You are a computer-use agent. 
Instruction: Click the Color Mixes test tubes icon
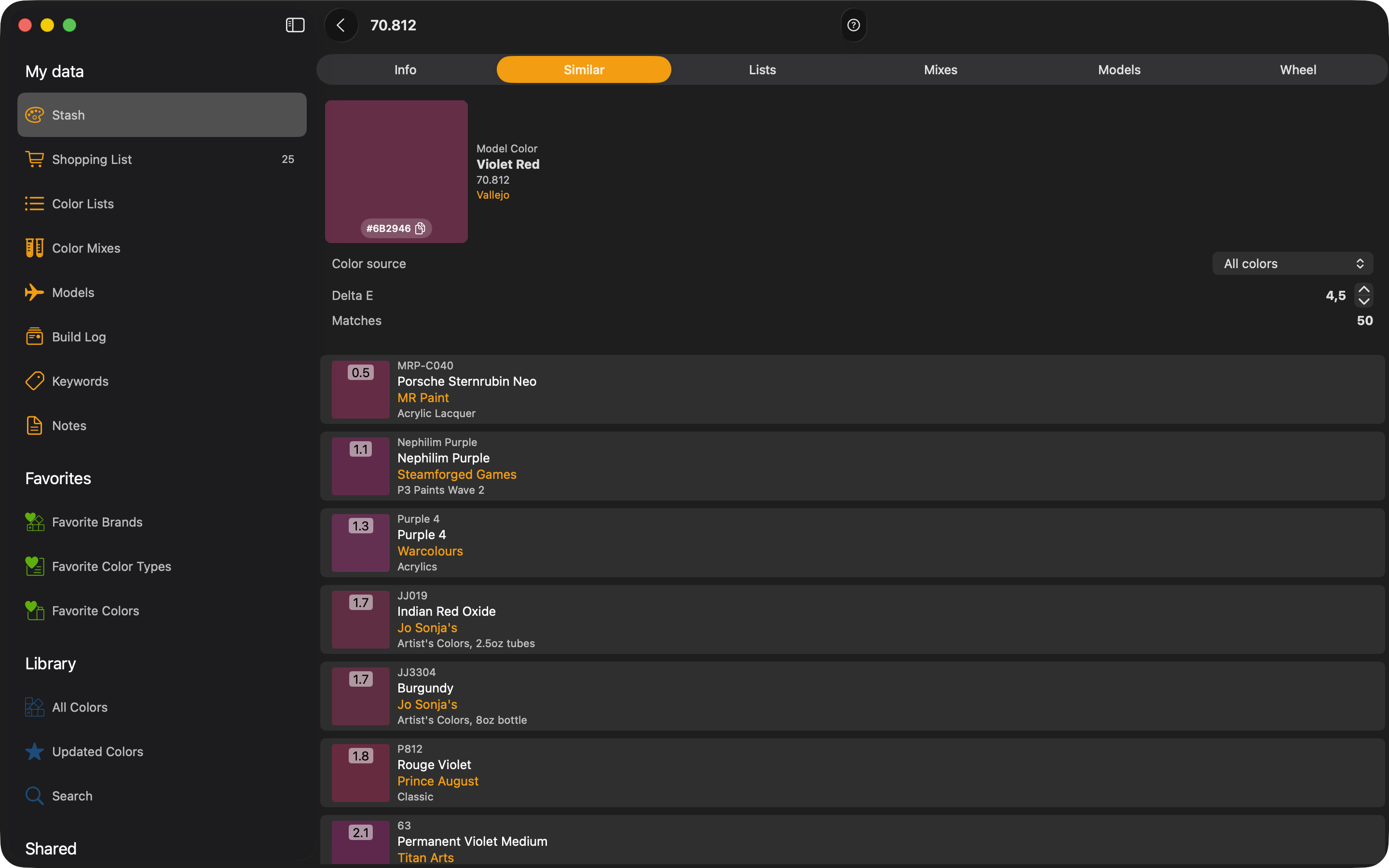point(34,248)
